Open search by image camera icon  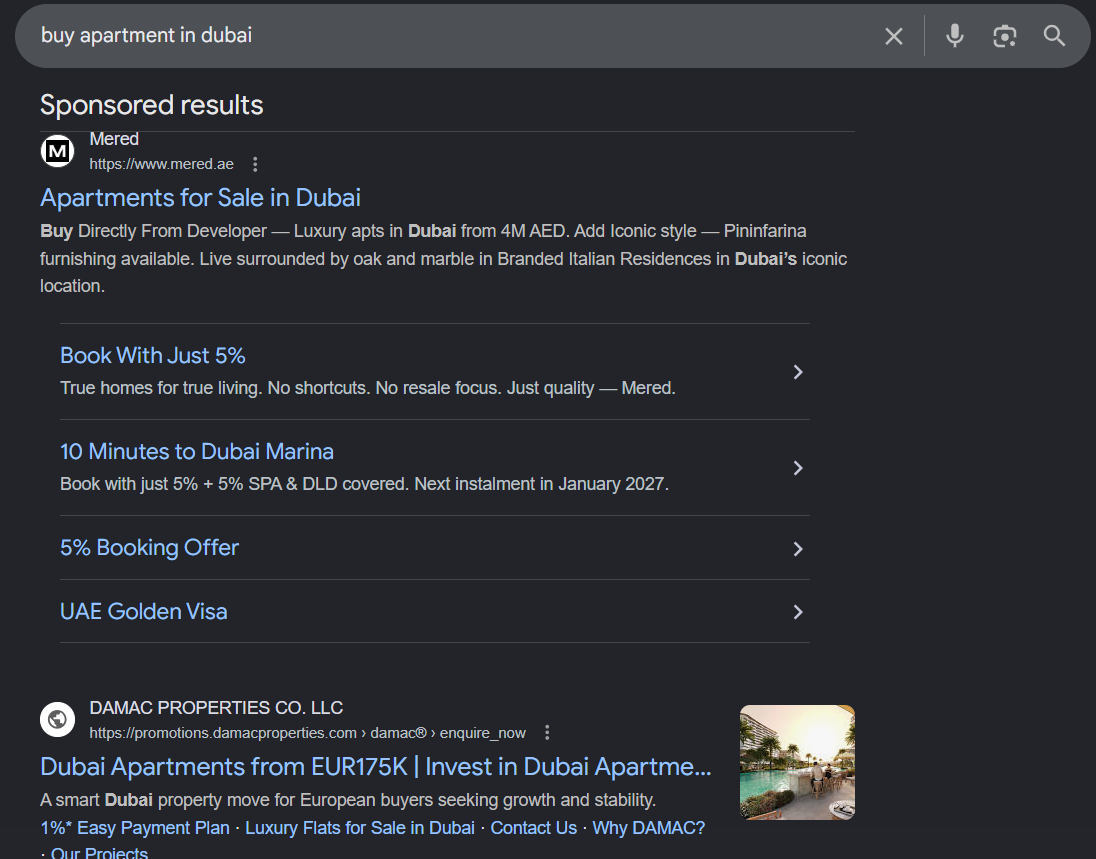pos(1004,36)
